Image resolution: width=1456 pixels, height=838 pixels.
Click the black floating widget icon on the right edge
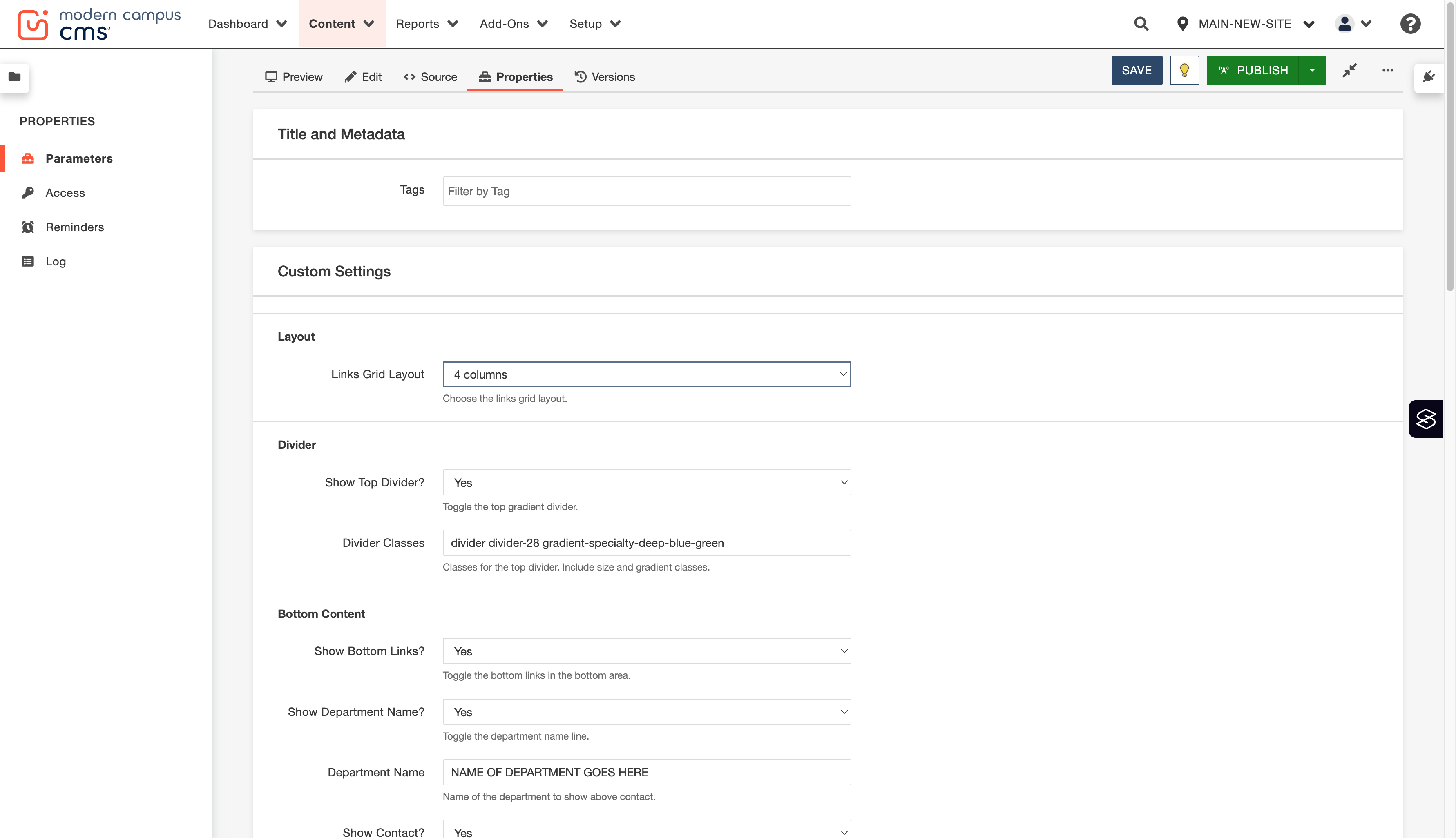pos(1425,419)
